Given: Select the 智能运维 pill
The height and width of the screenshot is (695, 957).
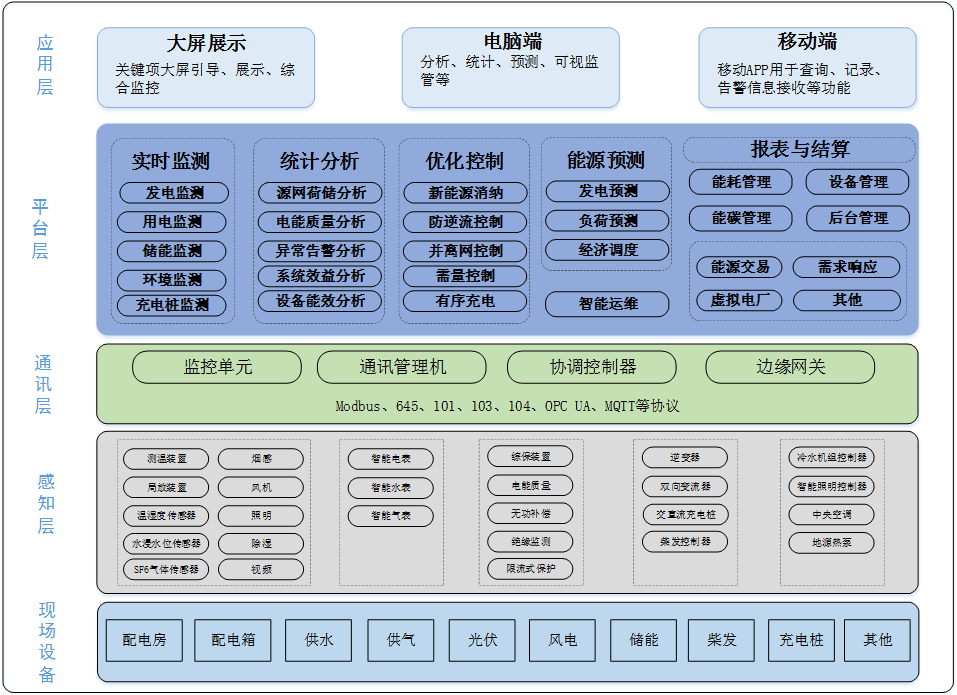Looking at the screenshot, I should pyautogui.click(x=607, y=303).
